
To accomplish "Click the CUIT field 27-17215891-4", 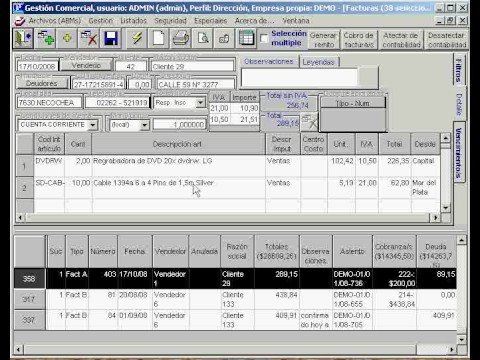I will (x=98, y=84).
